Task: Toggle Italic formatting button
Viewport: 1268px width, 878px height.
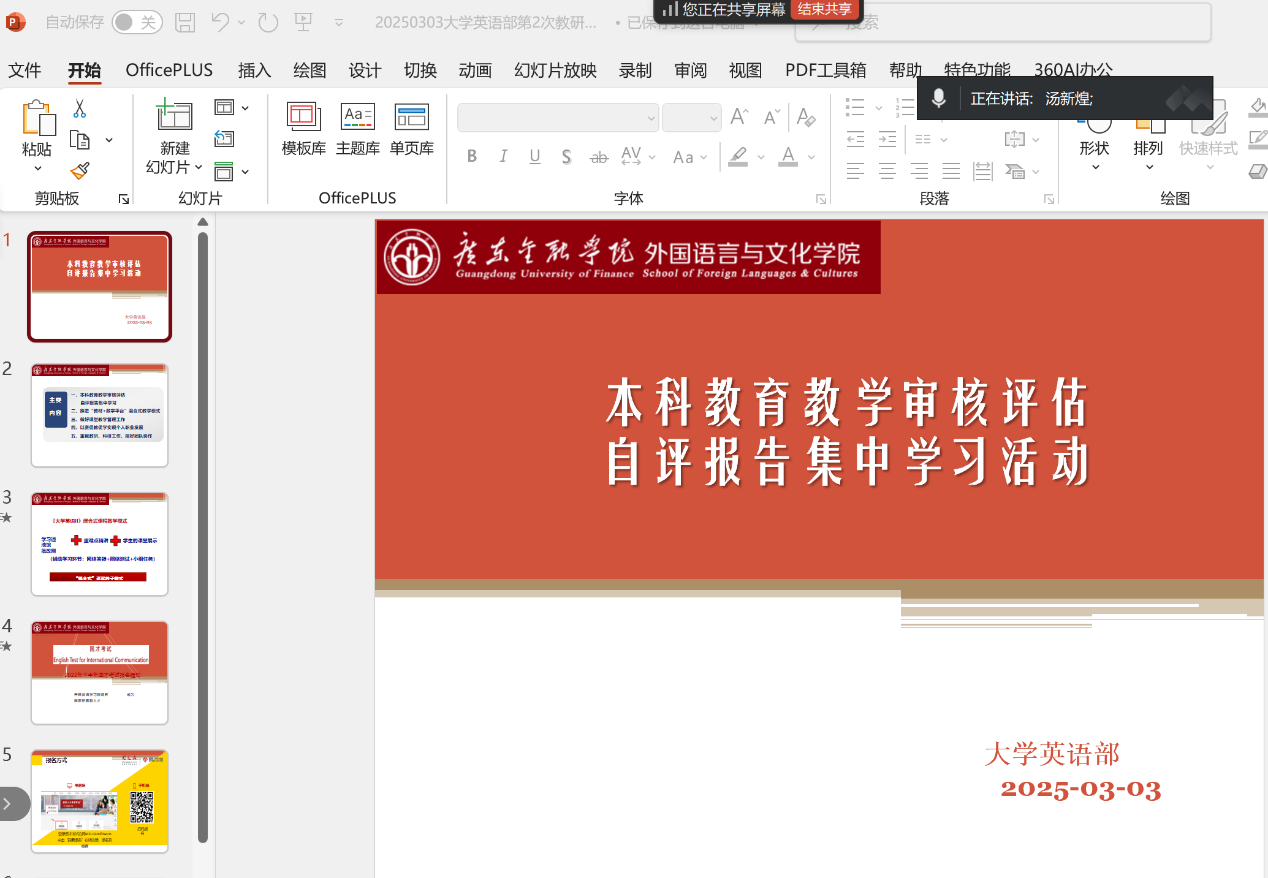Action: point(503,156)
